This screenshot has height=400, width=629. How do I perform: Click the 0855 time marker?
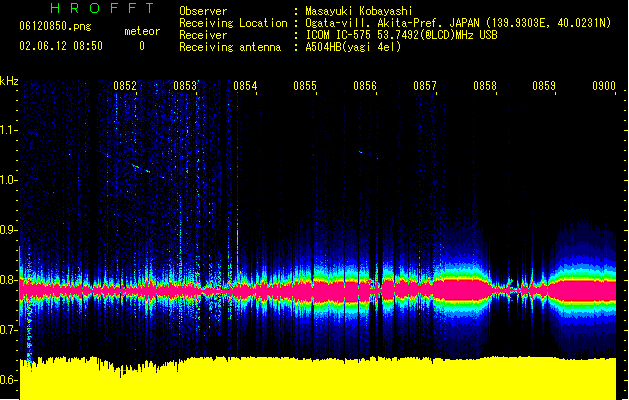305,86
